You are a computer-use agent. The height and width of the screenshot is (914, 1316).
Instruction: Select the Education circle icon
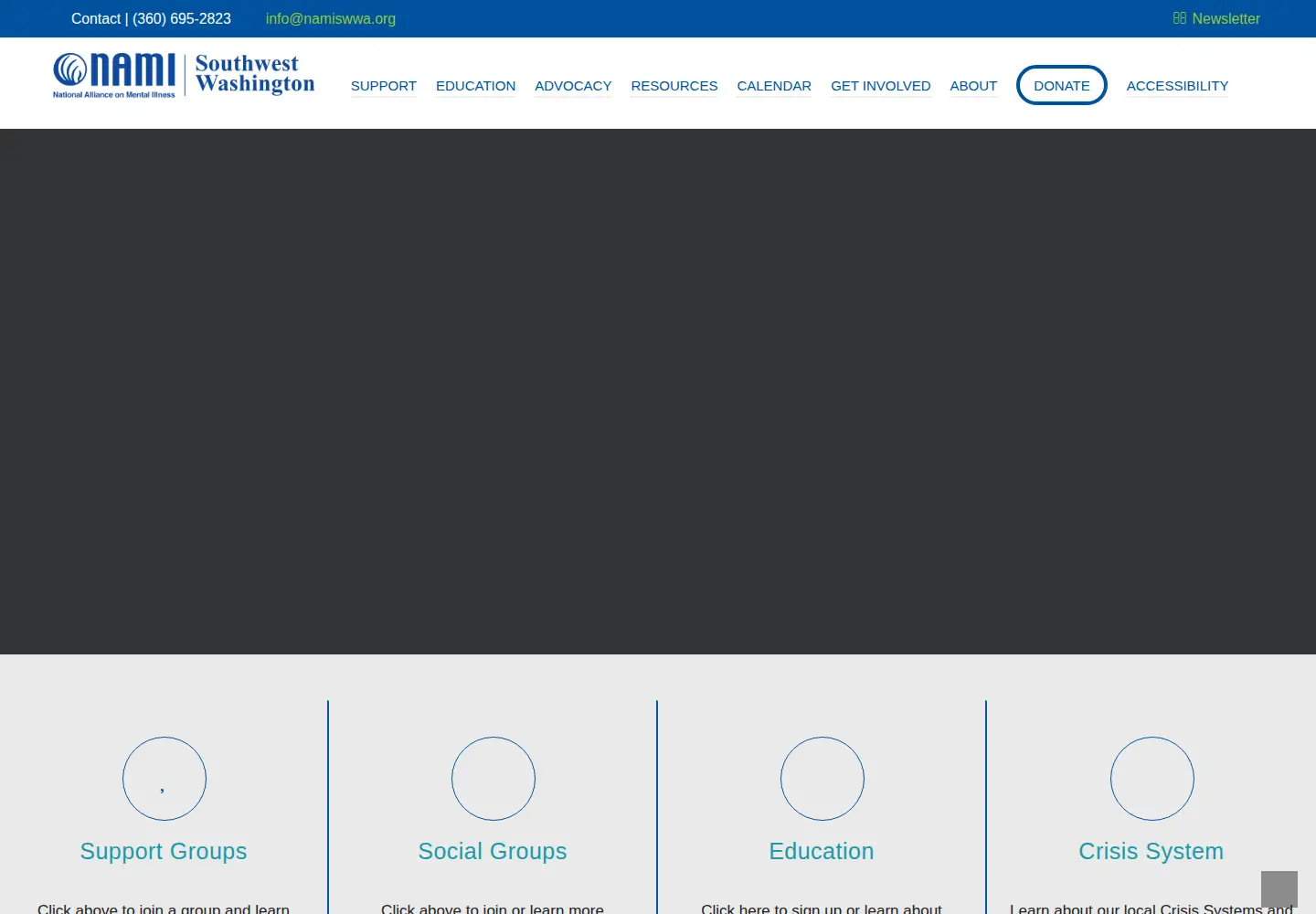click(x=822, y=779)
